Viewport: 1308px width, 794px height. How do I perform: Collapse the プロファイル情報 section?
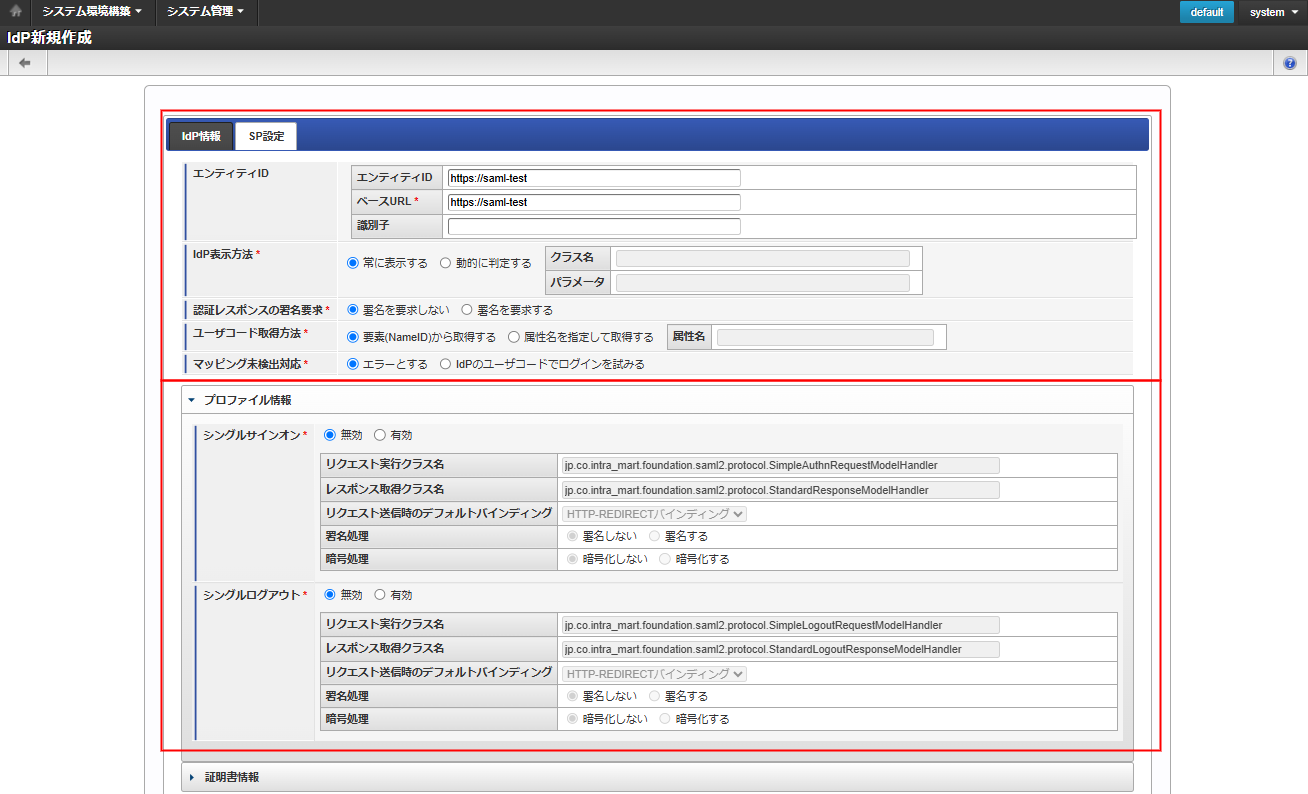click(191, 397)
